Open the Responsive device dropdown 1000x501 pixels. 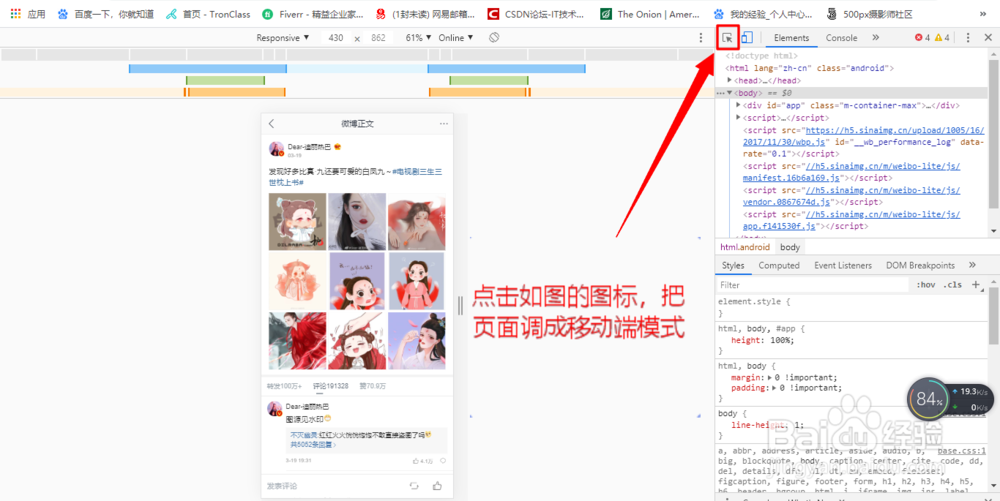click(283, 38)
